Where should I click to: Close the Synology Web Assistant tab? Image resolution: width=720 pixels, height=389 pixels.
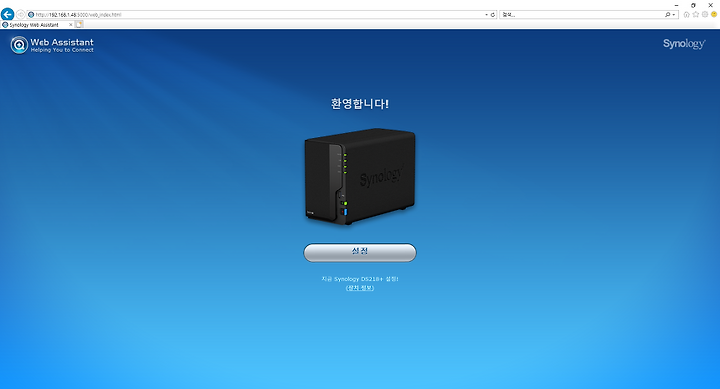[x=71, y=25]
